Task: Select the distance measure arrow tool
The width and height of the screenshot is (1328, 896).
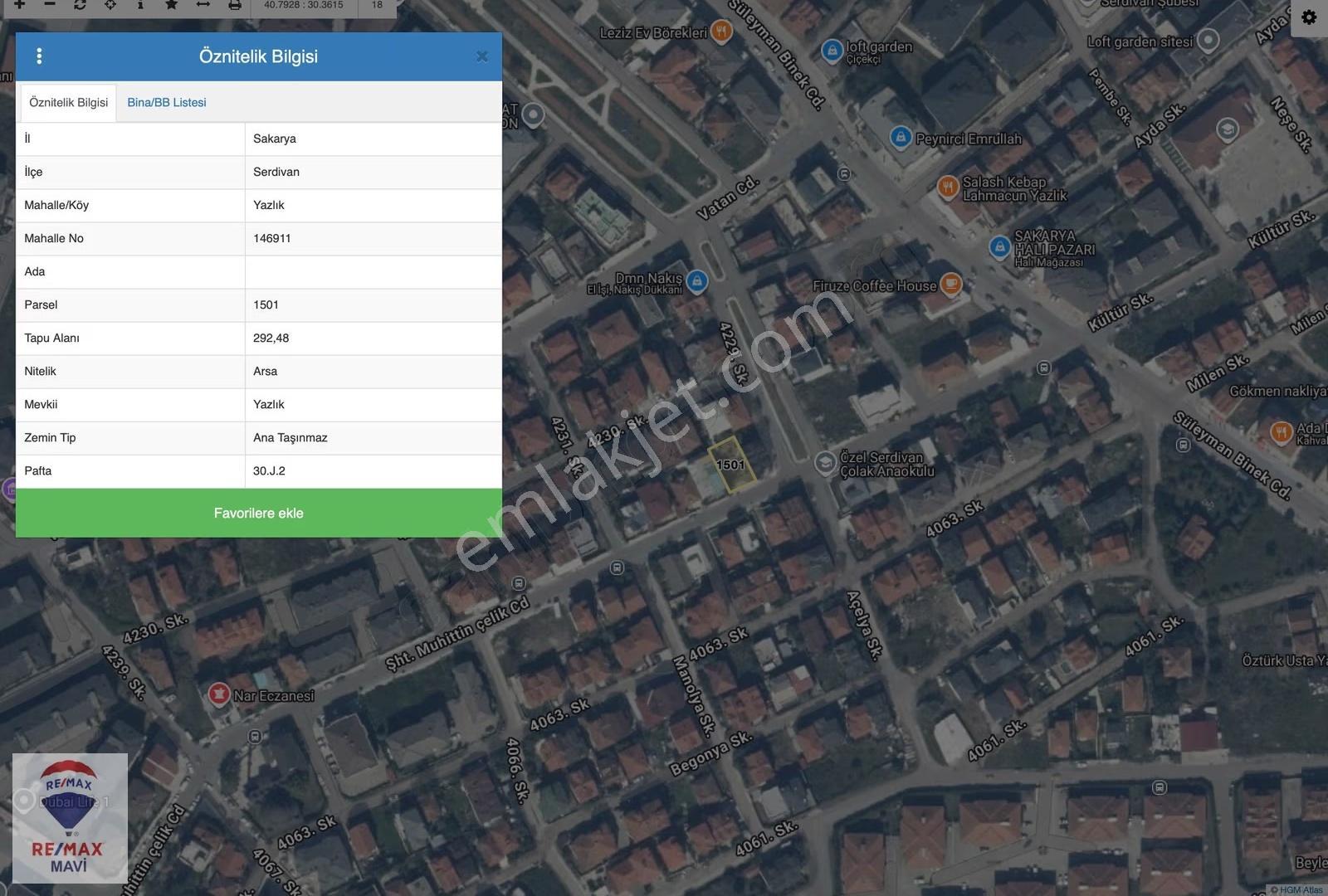Action: pos(203,5)
